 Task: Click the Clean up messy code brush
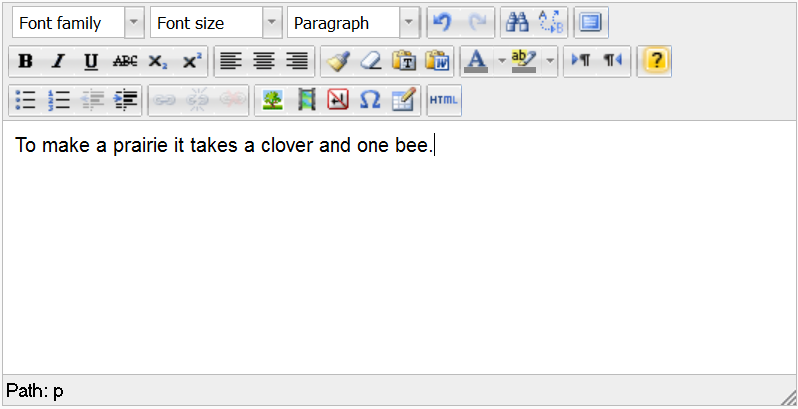tap(338, 62)
